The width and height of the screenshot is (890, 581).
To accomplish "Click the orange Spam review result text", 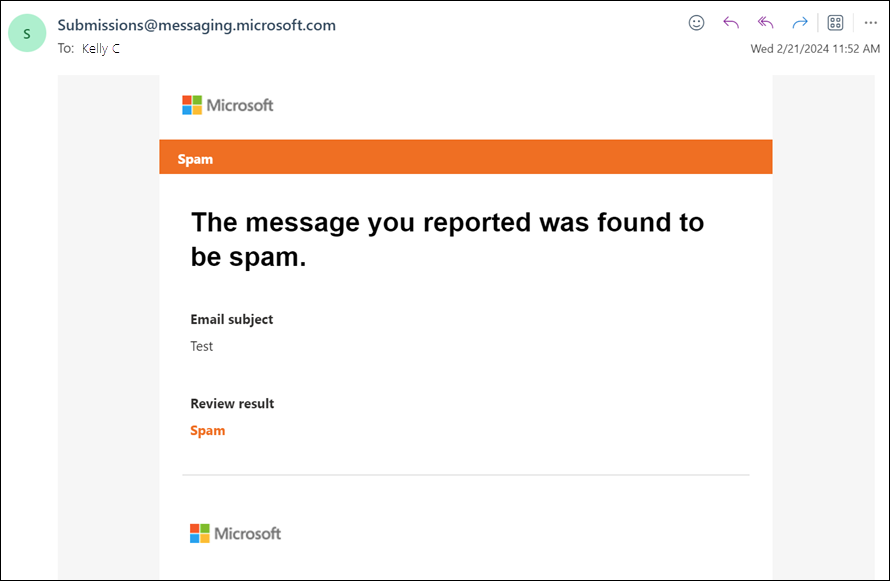I will click(x=208, y=431).
